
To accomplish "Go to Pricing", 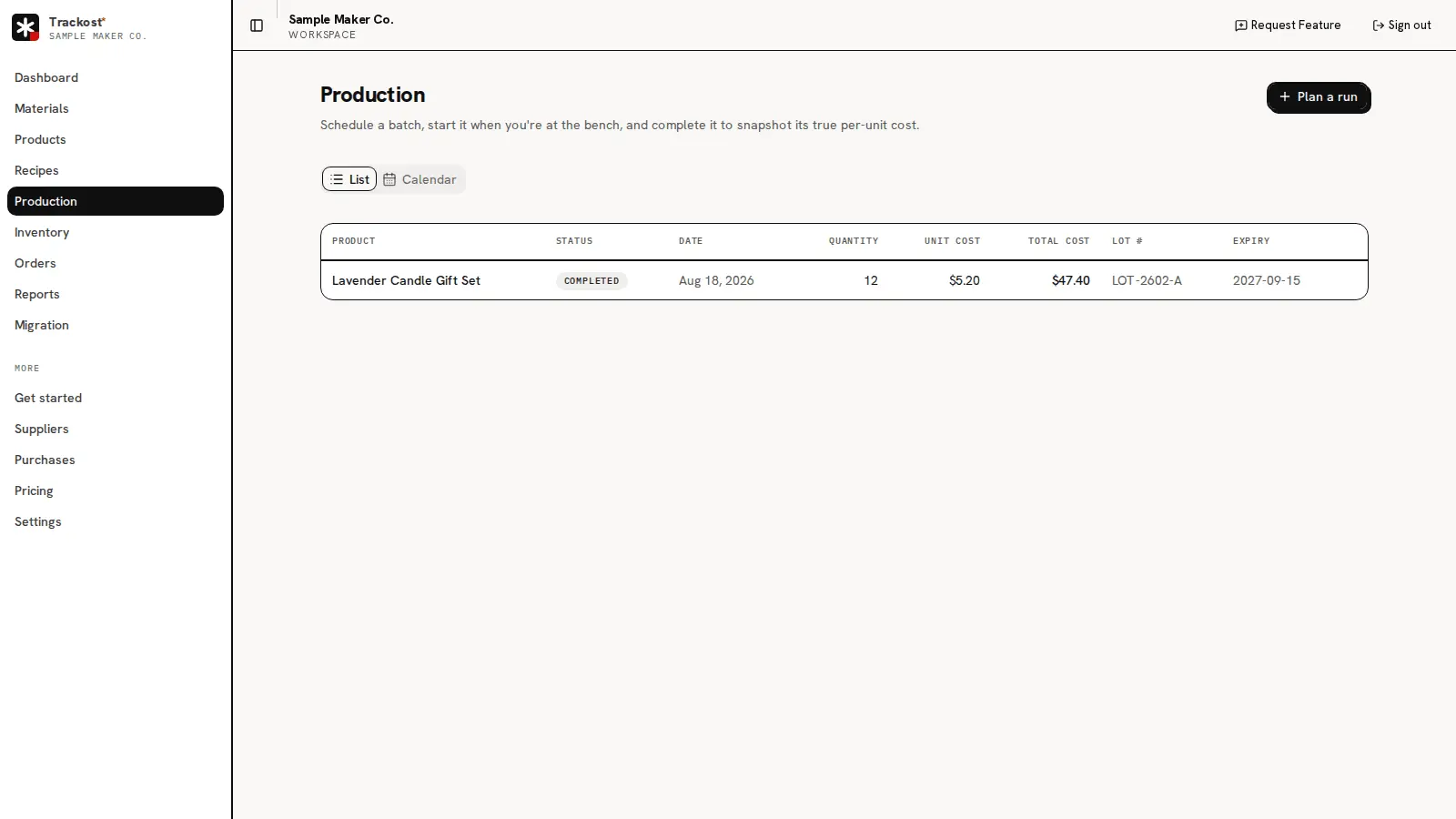I will click(116, 490).
